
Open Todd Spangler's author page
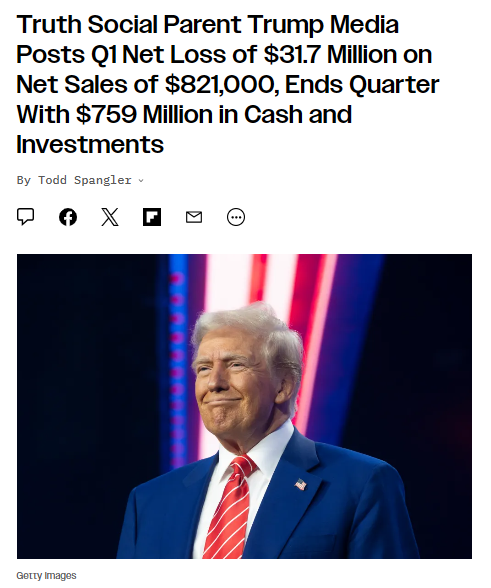pyautogui.click(x=85, y=180)
